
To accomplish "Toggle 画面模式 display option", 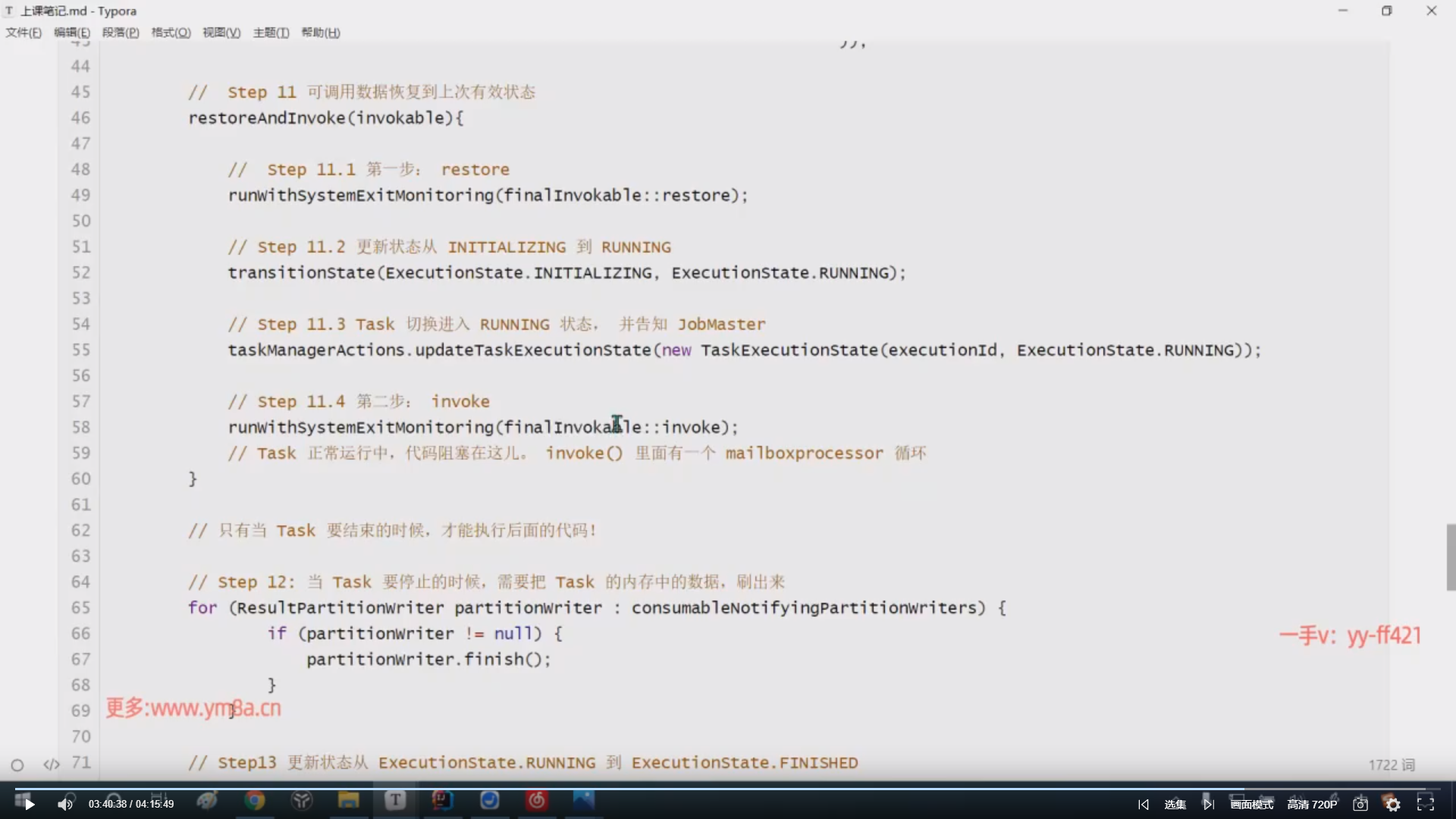I will (1250, 804).
